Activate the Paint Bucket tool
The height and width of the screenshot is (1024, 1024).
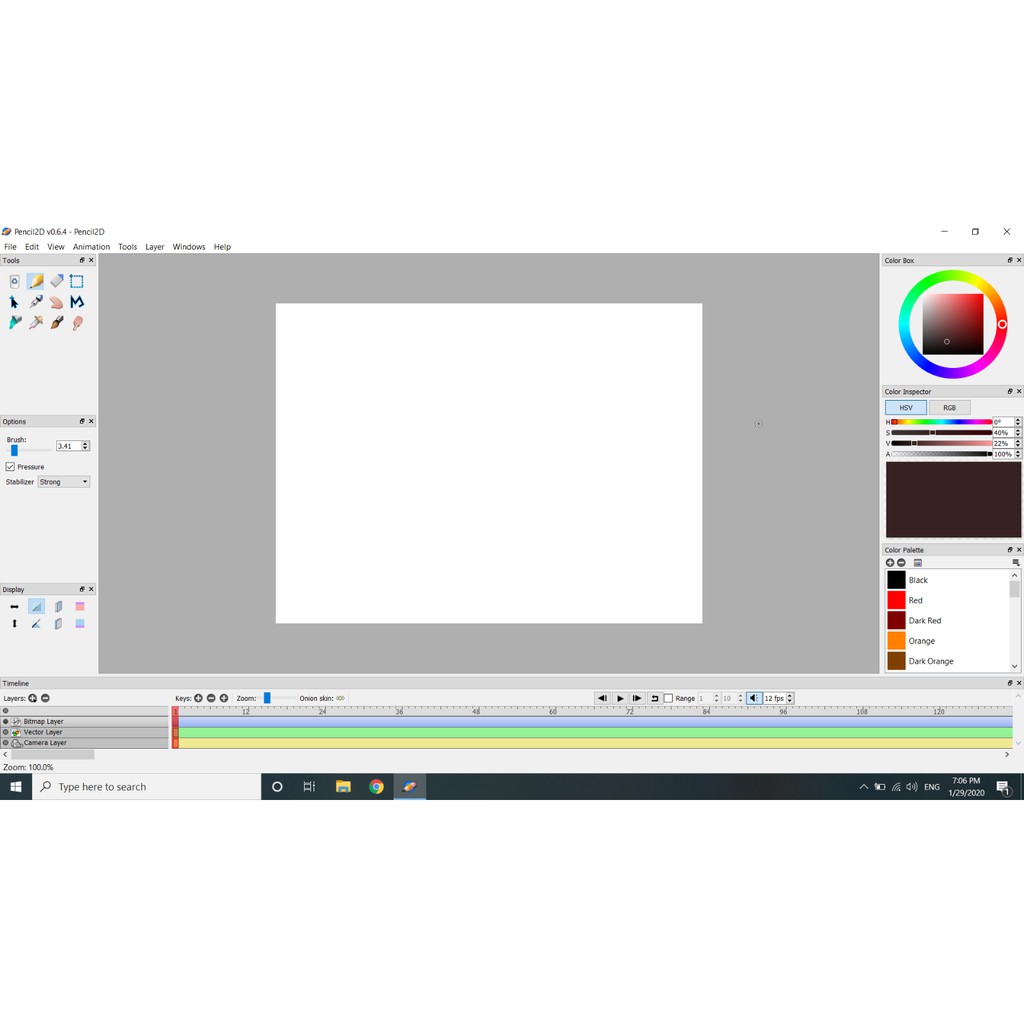pos(15,323)
